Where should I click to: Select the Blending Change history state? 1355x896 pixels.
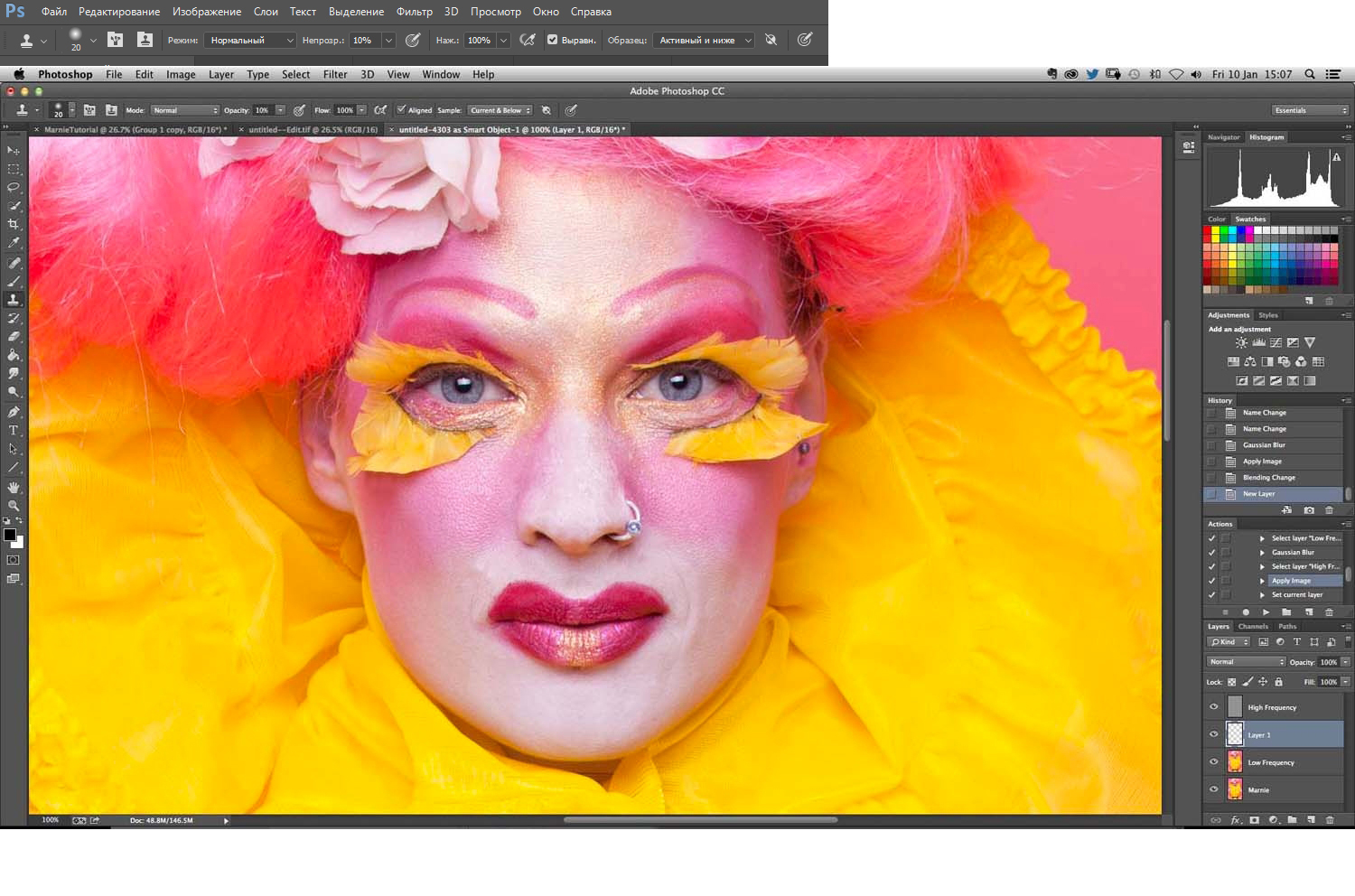(1268, 478)
